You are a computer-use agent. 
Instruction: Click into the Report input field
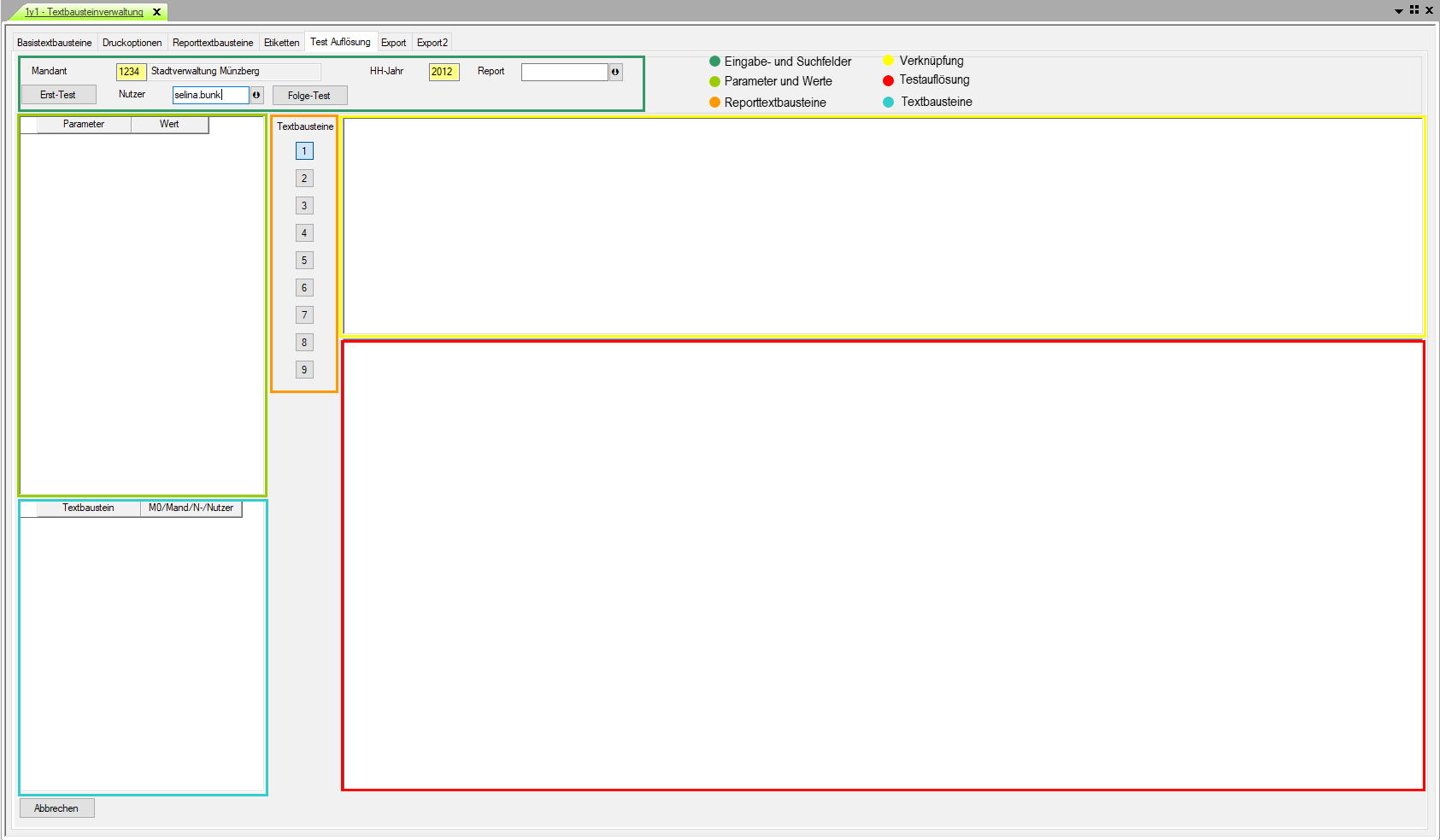pos(564,72)
